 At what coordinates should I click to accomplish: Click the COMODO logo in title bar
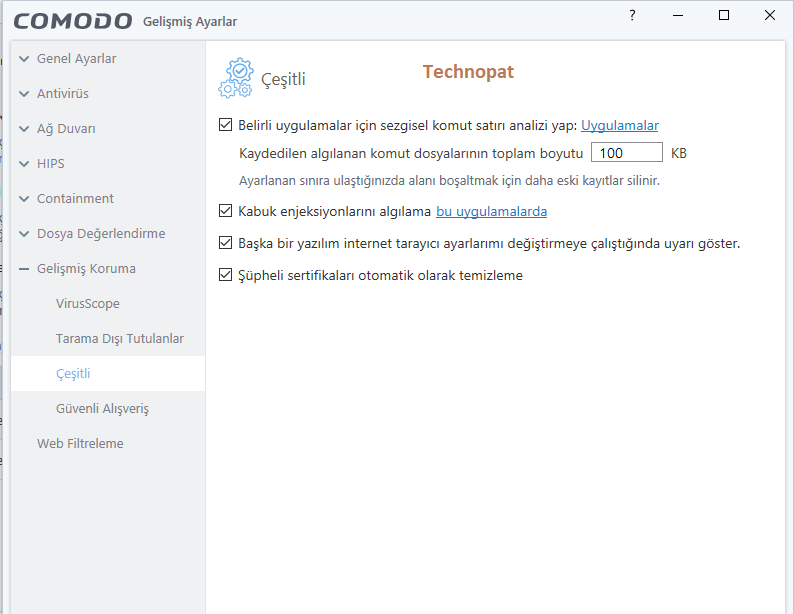click(73, 21)
